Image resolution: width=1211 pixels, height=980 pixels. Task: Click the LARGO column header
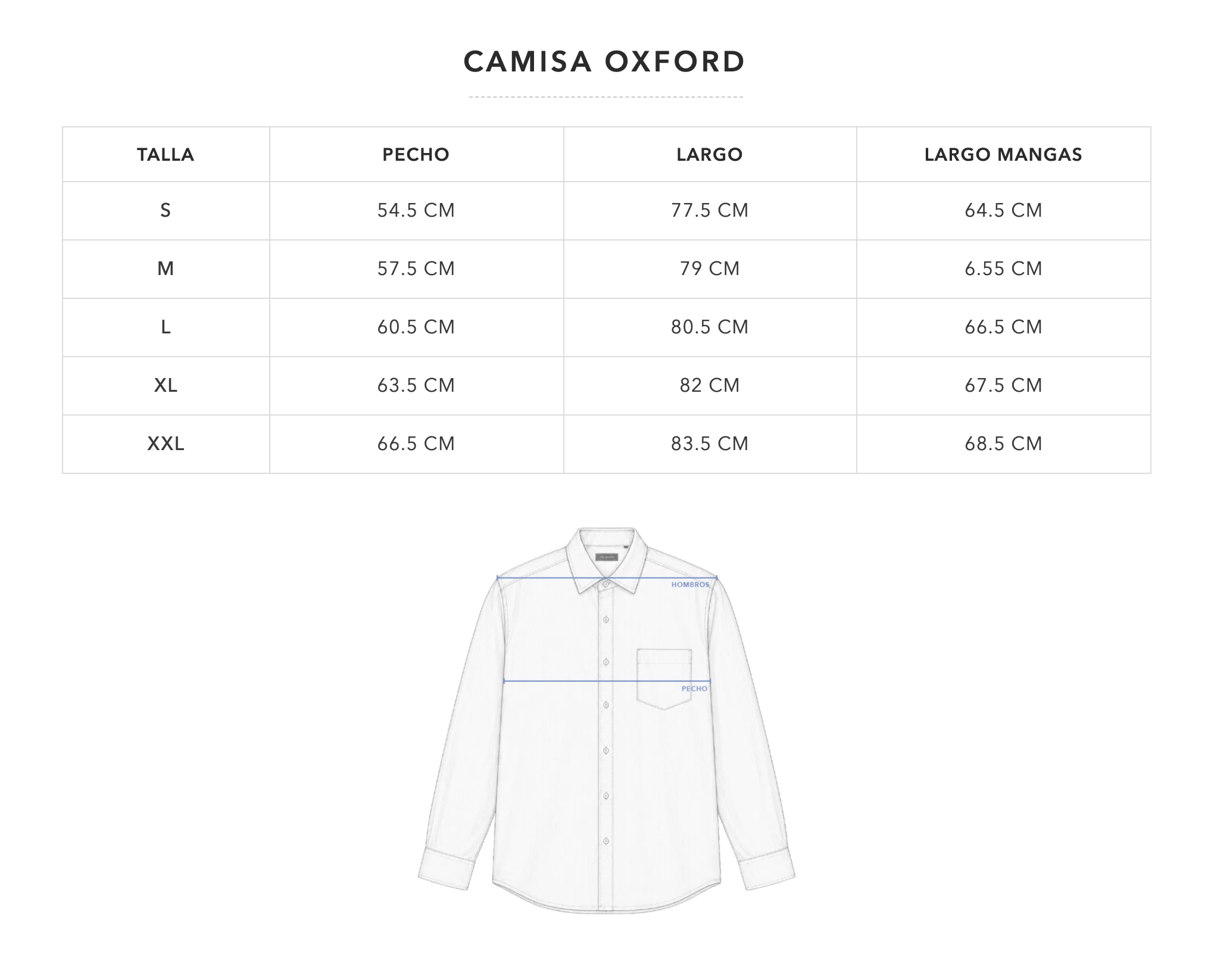point(710,155)
